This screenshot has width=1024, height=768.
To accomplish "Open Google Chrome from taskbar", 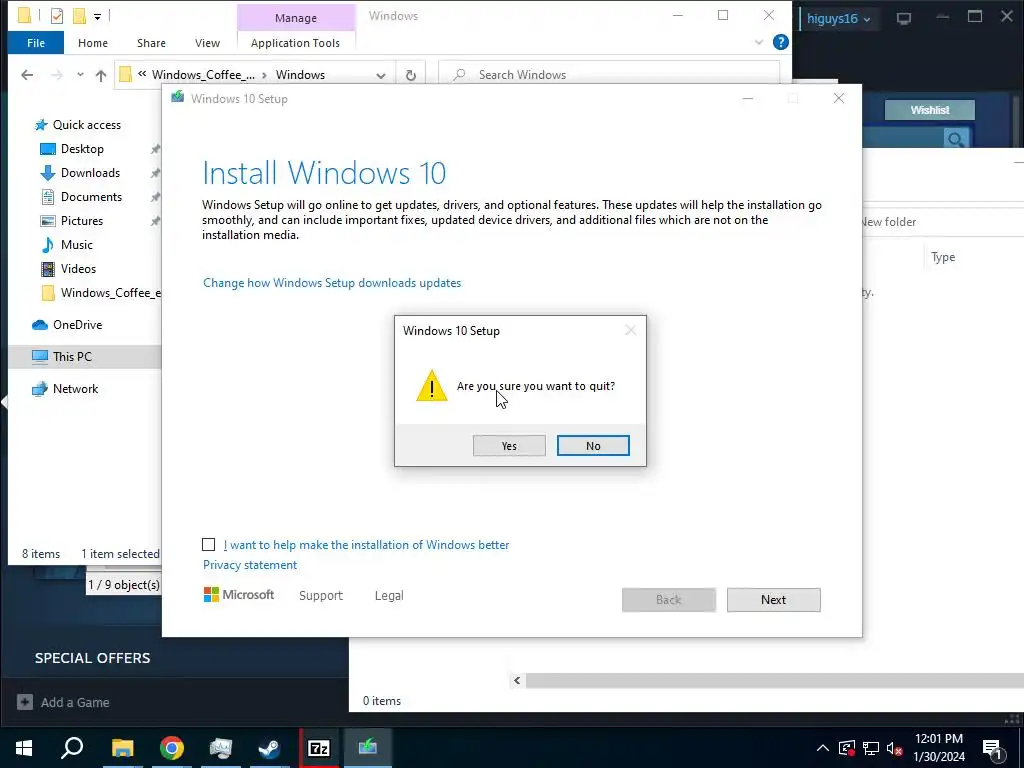I will coord(171,748).
